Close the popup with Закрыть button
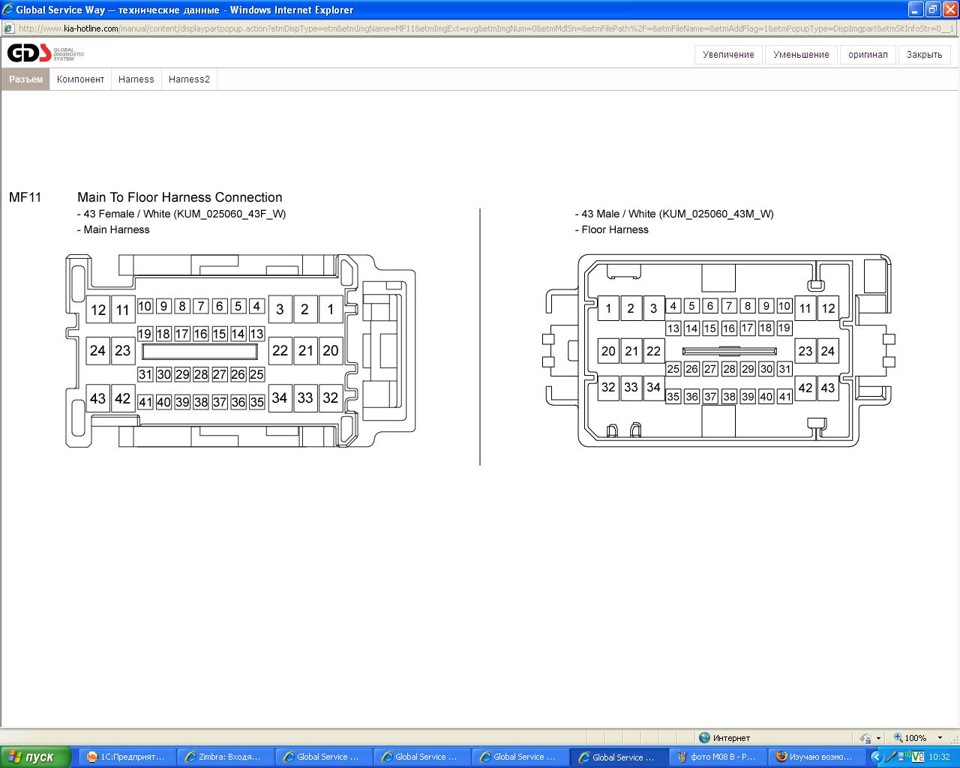This screenshot has height=768, width=960. 924,54
